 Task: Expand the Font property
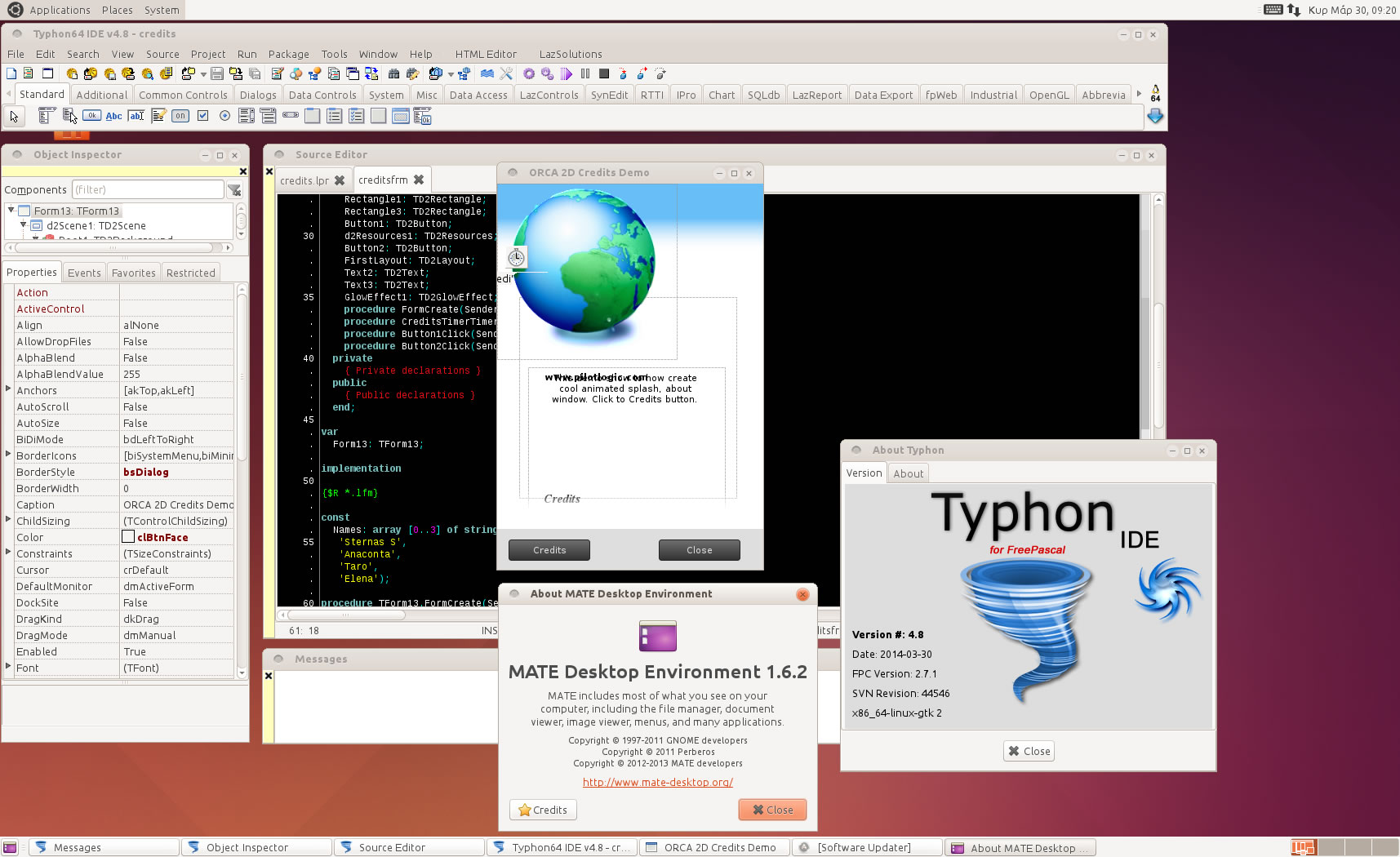coord(8,667)
